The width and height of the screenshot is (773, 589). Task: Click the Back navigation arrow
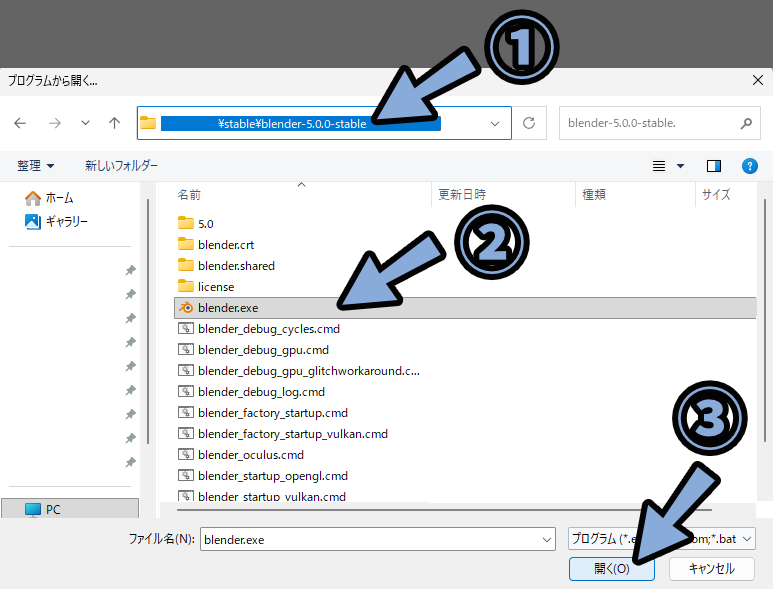click(21, 123)
